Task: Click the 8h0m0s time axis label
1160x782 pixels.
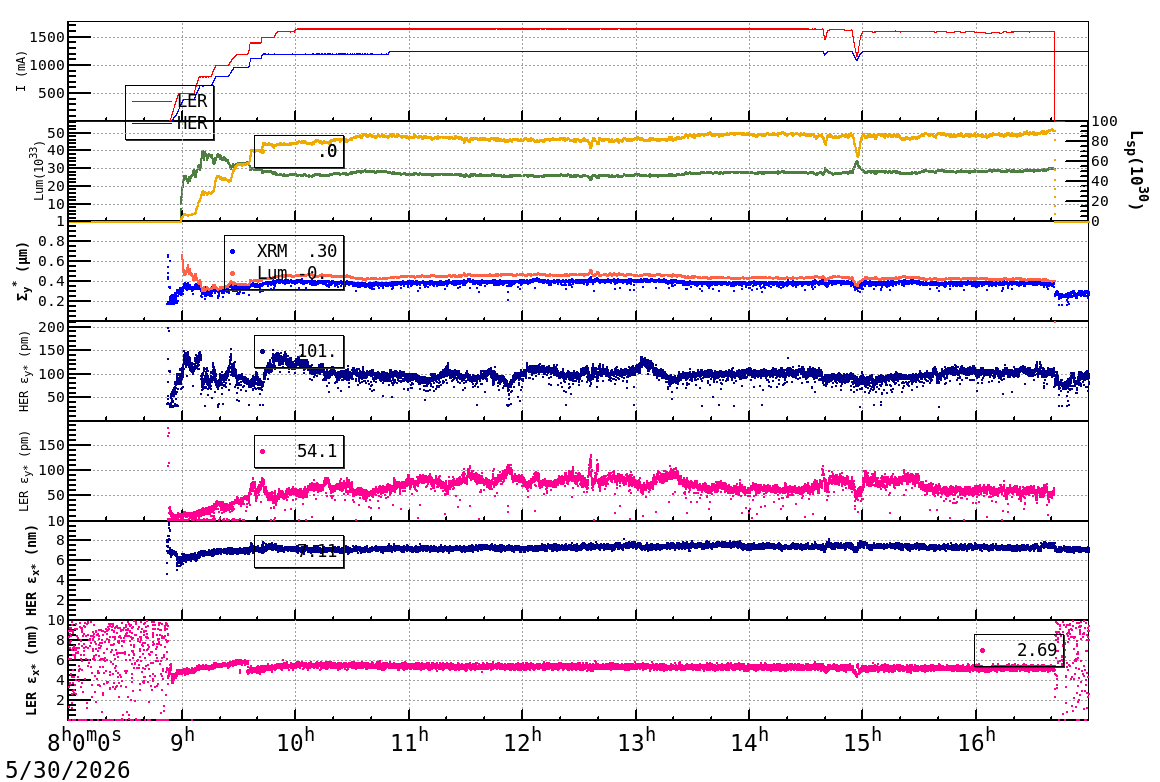Action: [85, 741]
